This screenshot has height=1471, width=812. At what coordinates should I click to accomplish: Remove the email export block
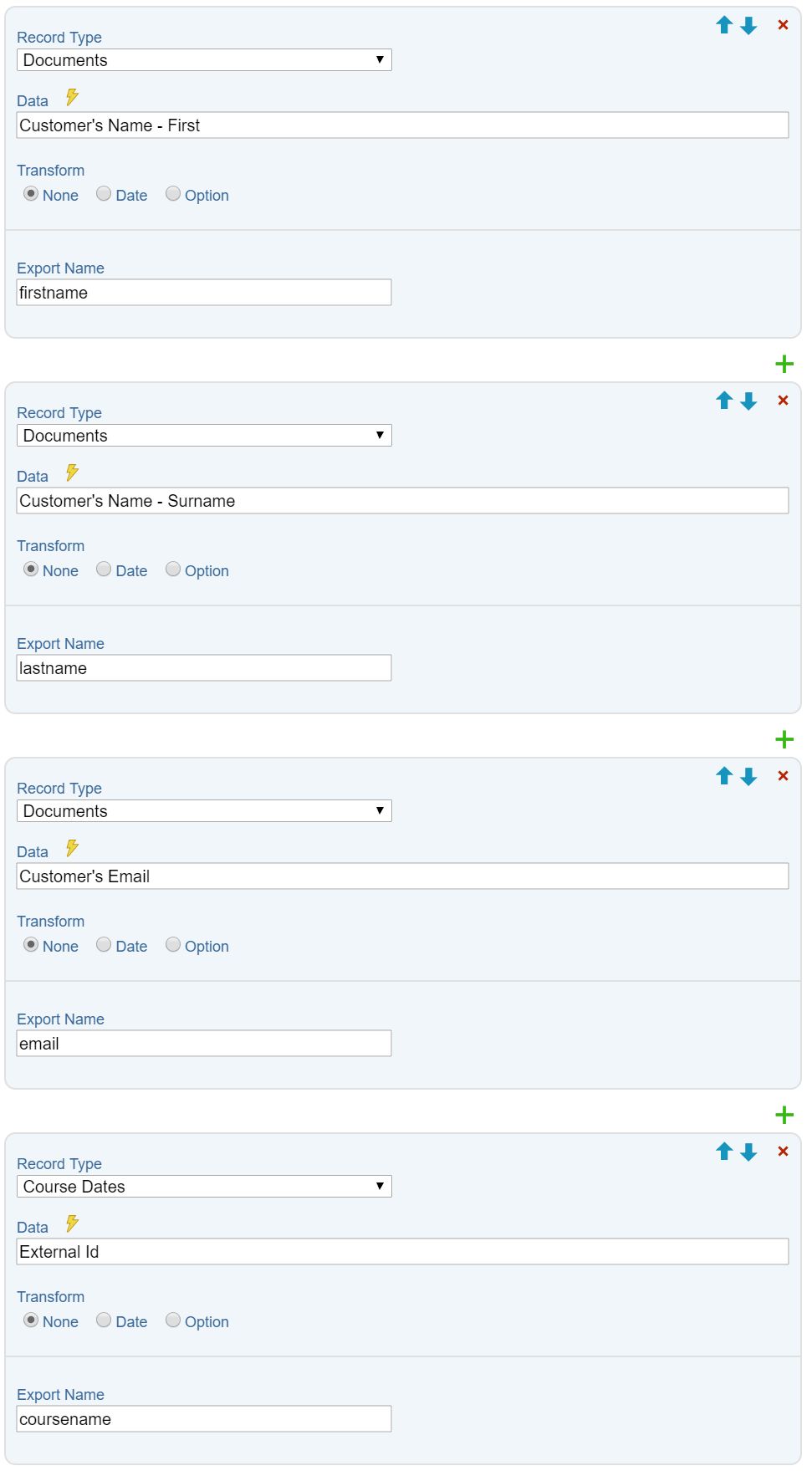tap(783, 776)
